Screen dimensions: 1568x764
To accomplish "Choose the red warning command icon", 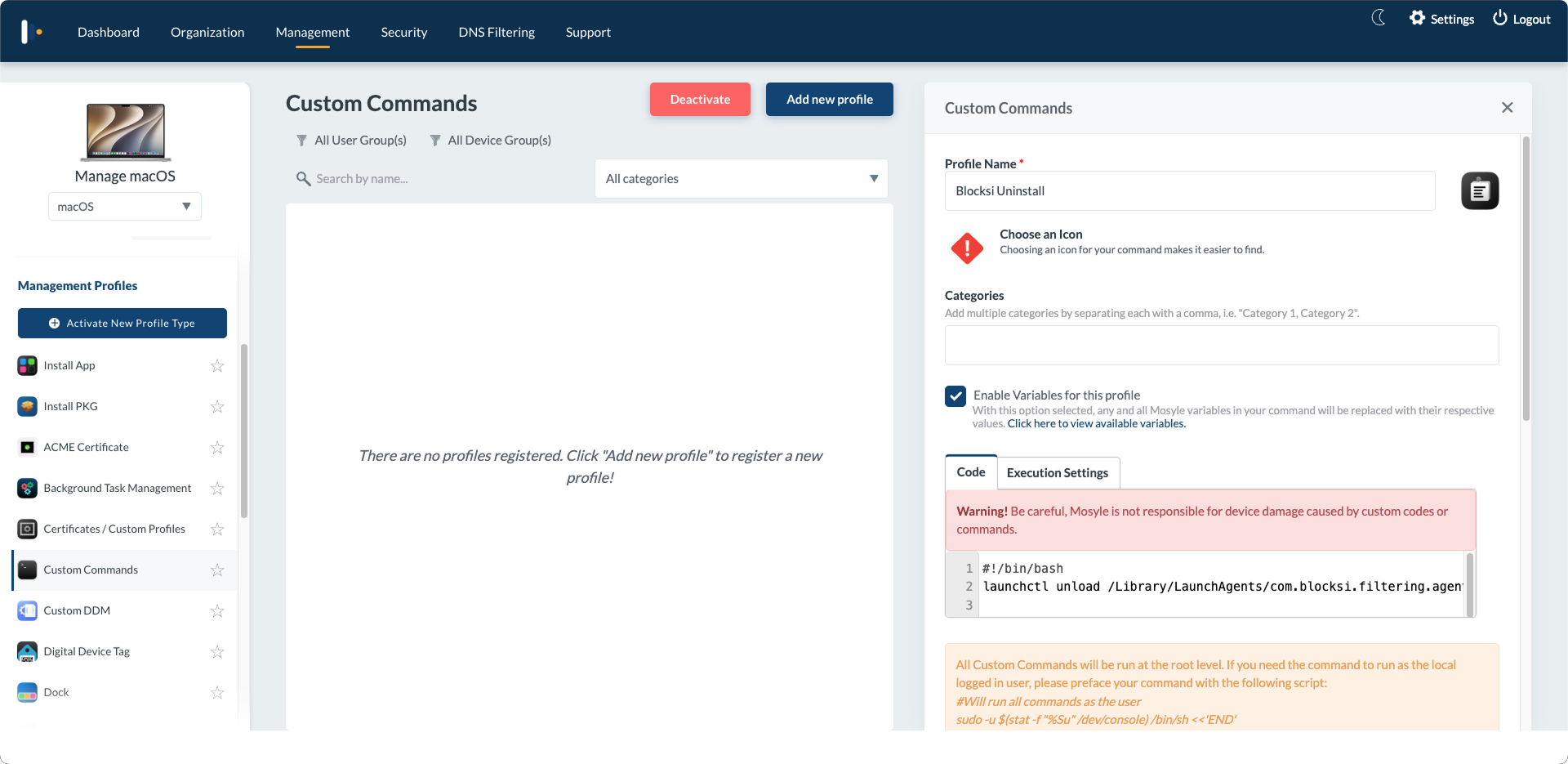I will click(x=967, y=248).
